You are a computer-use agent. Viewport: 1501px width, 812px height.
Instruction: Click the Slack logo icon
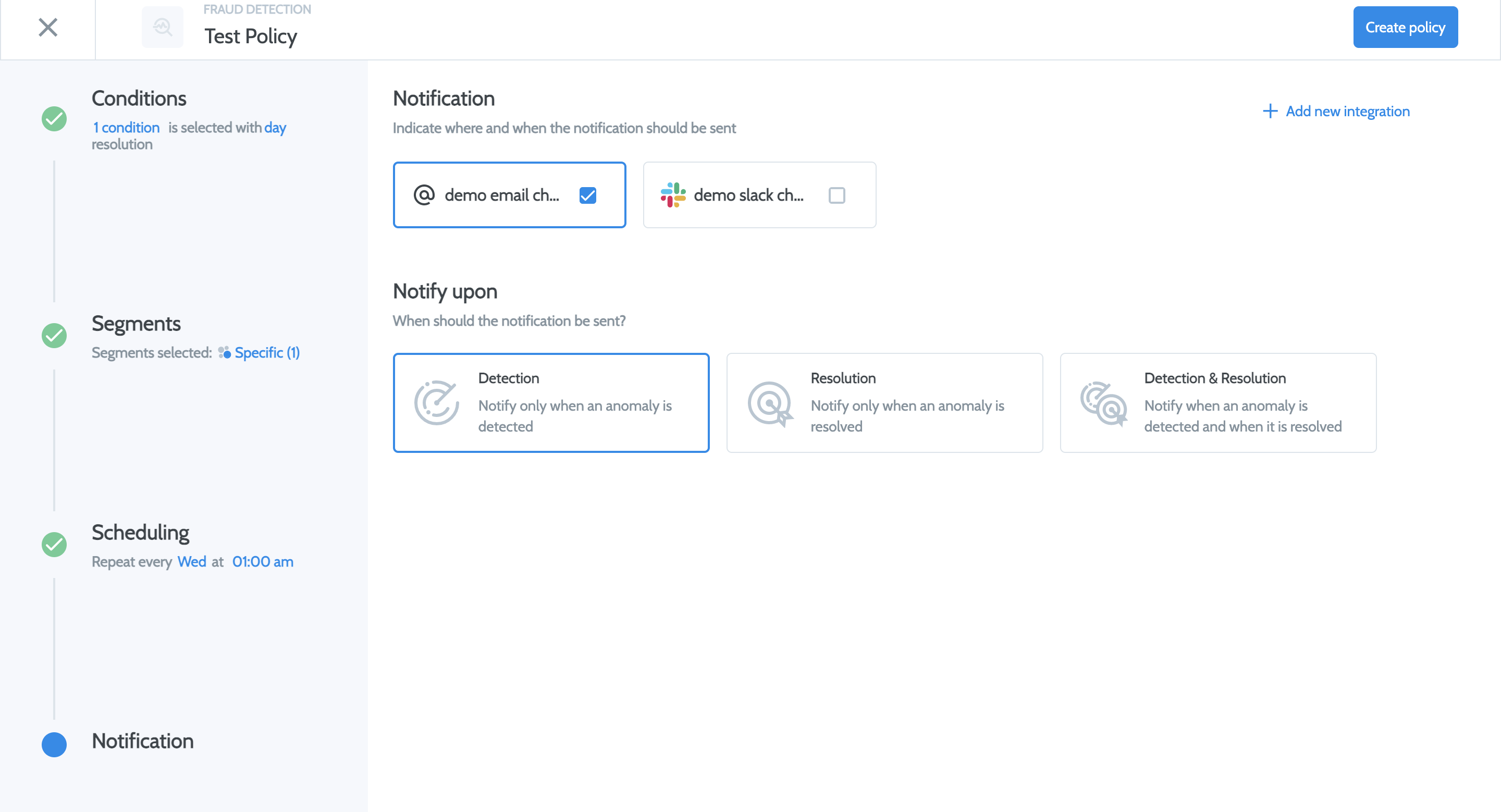click(673, 195)
